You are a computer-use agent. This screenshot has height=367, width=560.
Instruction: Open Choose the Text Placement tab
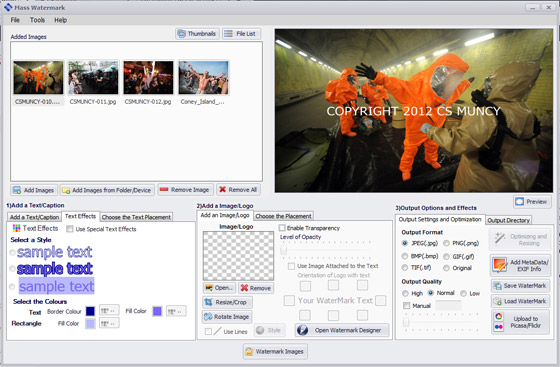pyautogui.click(x=136, y=217)
